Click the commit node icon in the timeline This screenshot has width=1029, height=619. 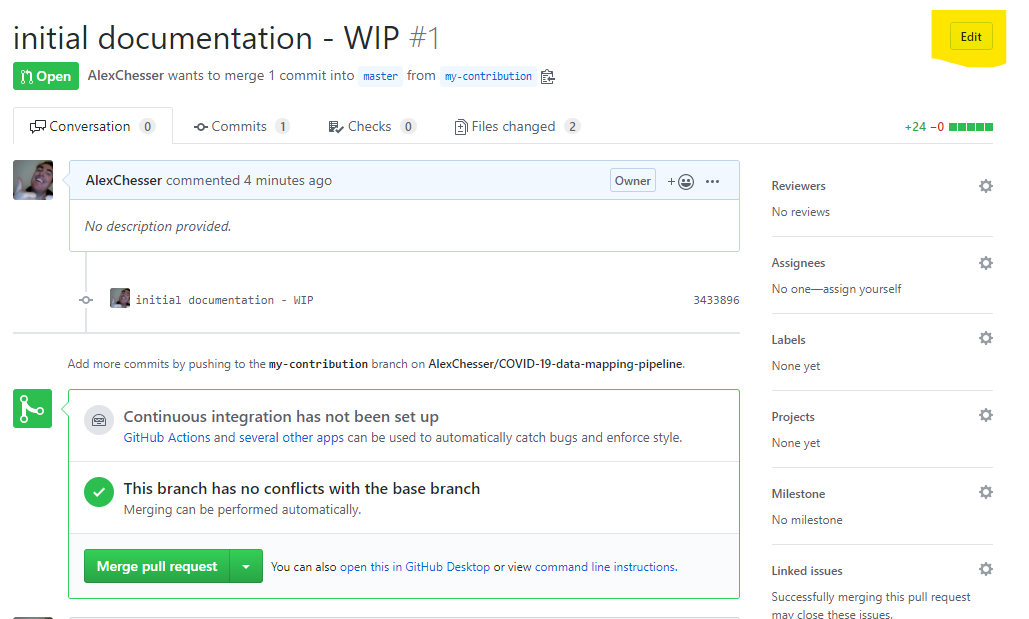pos(86,300)
